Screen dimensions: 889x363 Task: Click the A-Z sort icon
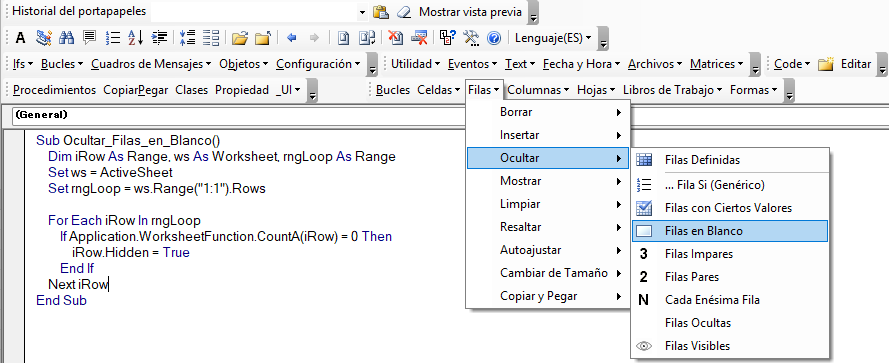136,38
